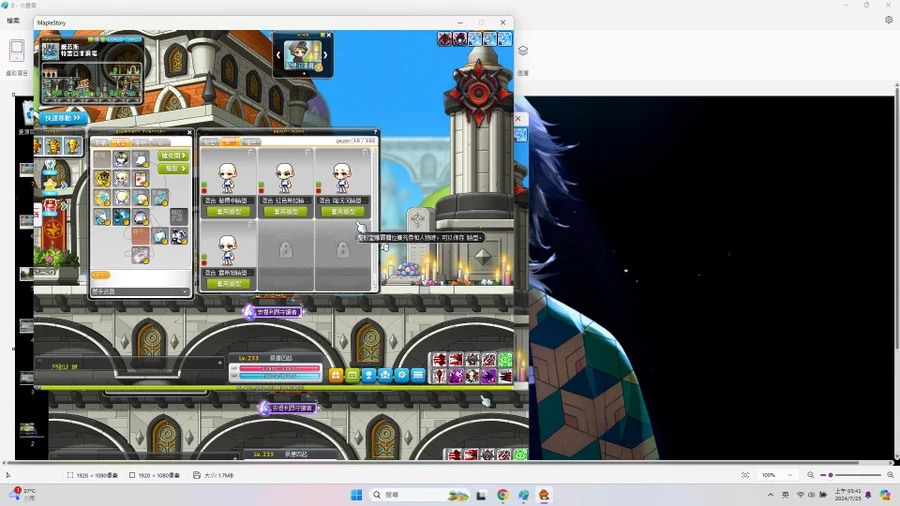
Task: Switch to third tab in equipment panel
Action: coord(140,142)
